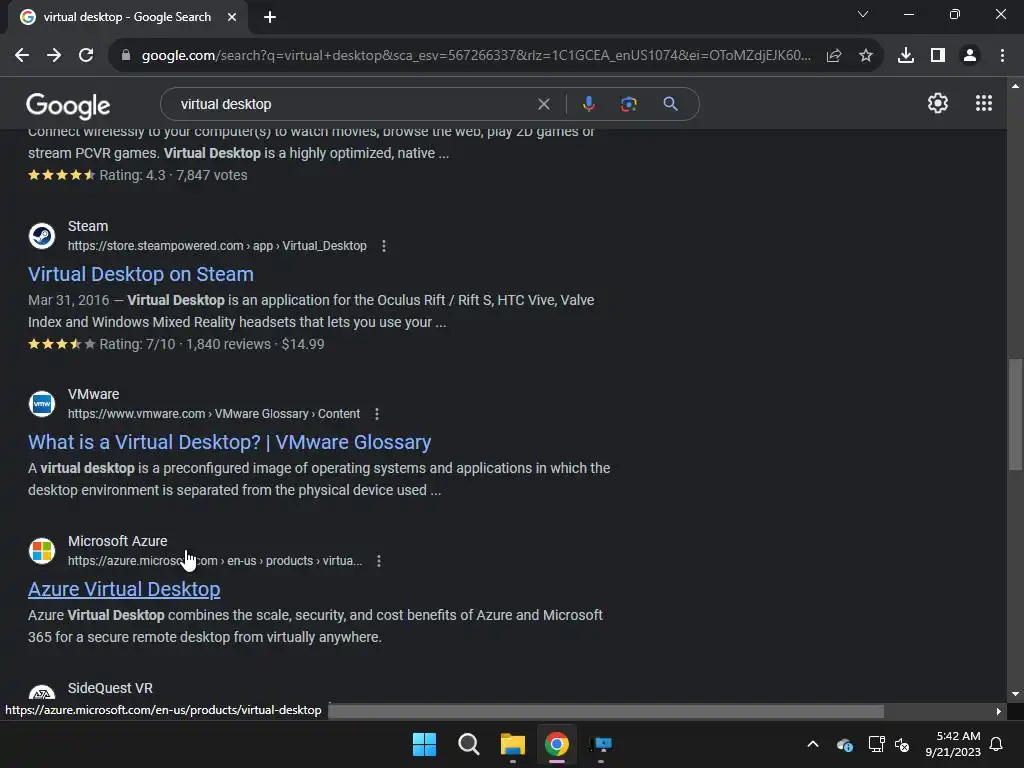The height and width of the screenshot is (768, 1024).
Task: Open Virtual Desktop on Steam link
Action: click(x=140, y=274)
